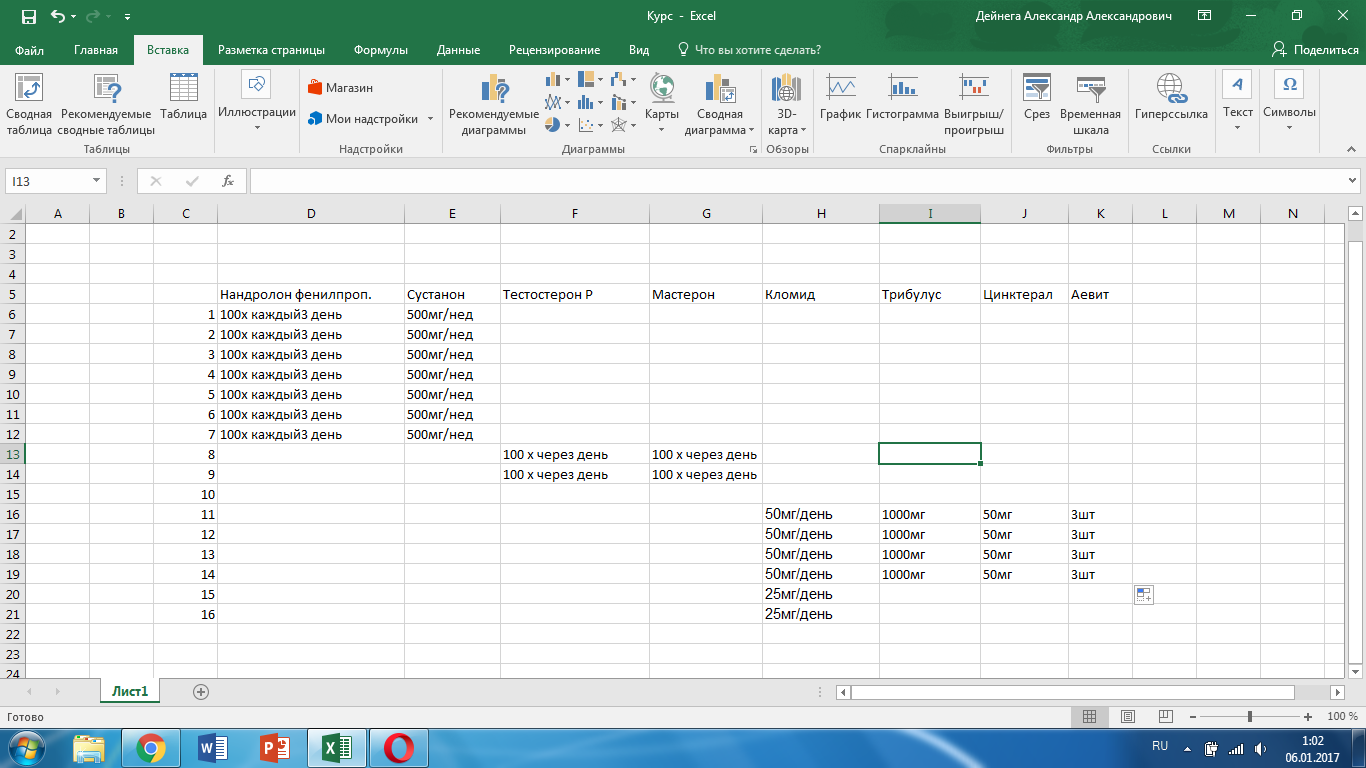
Task: Click the Таблица insert table icon
Action: coord(183,98)
